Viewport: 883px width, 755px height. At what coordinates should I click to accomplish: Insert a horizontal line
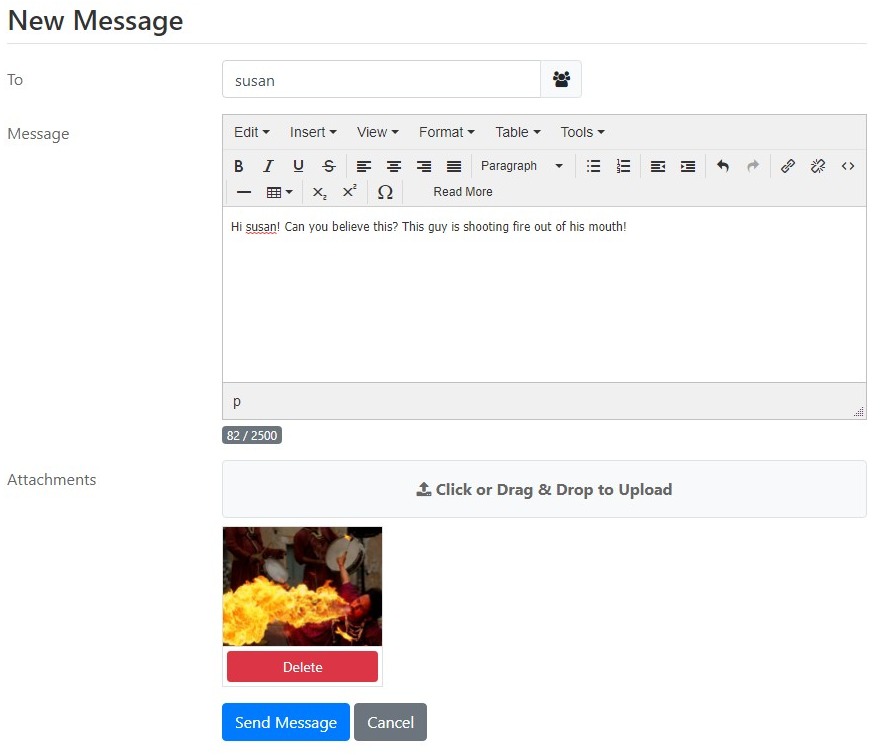pyautogui.click(x=244, y=193)
